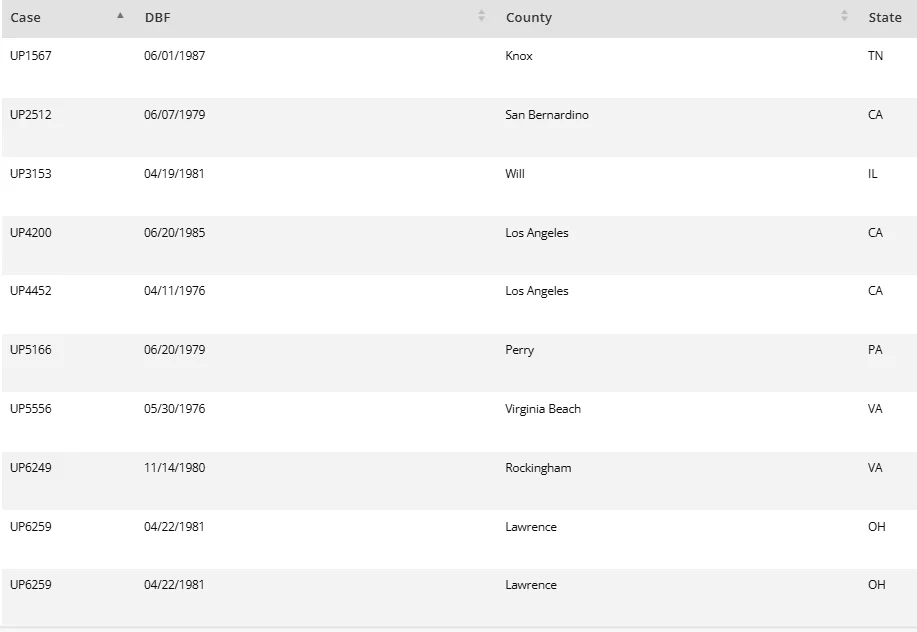Viewport: 917px width, 632px height.
Task: Select the date 05/30/1976
Action: coord(174,409)
